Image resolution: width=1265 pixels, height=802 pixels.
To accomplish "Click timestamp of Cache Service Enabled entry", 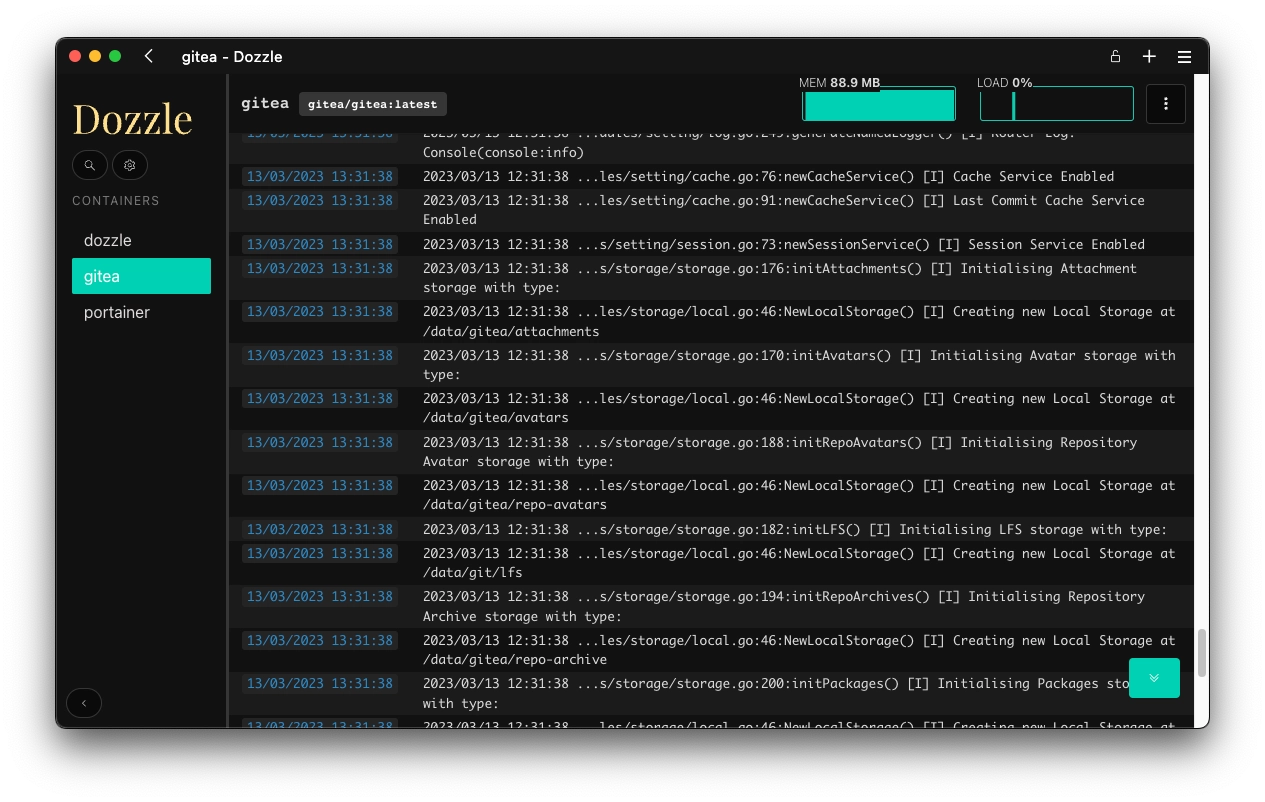I will click(320, 177).
